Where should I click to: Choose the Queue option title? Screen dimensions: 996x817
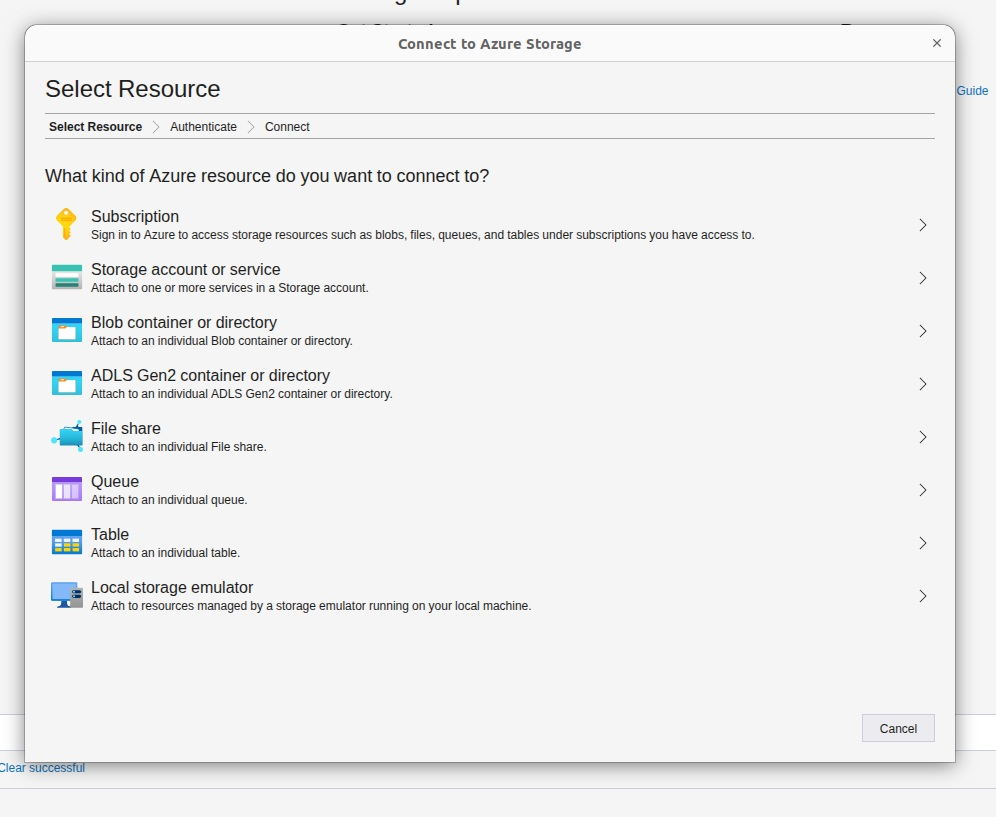(115, 482)
